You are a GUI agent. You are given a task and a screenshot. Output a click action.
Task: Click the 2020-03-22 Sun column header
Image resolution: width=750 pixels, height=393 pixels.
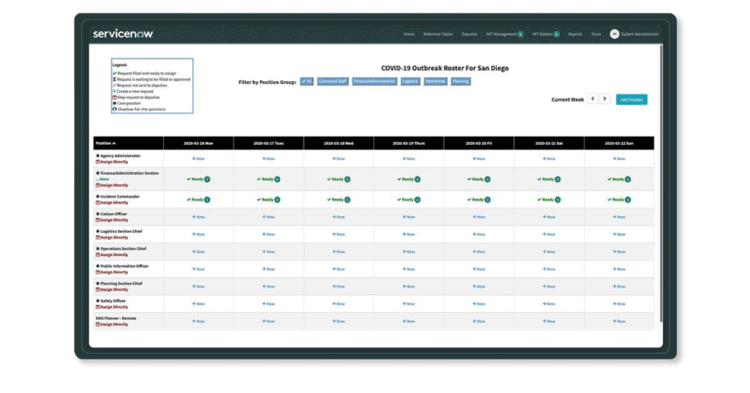(x=619, y=143)
